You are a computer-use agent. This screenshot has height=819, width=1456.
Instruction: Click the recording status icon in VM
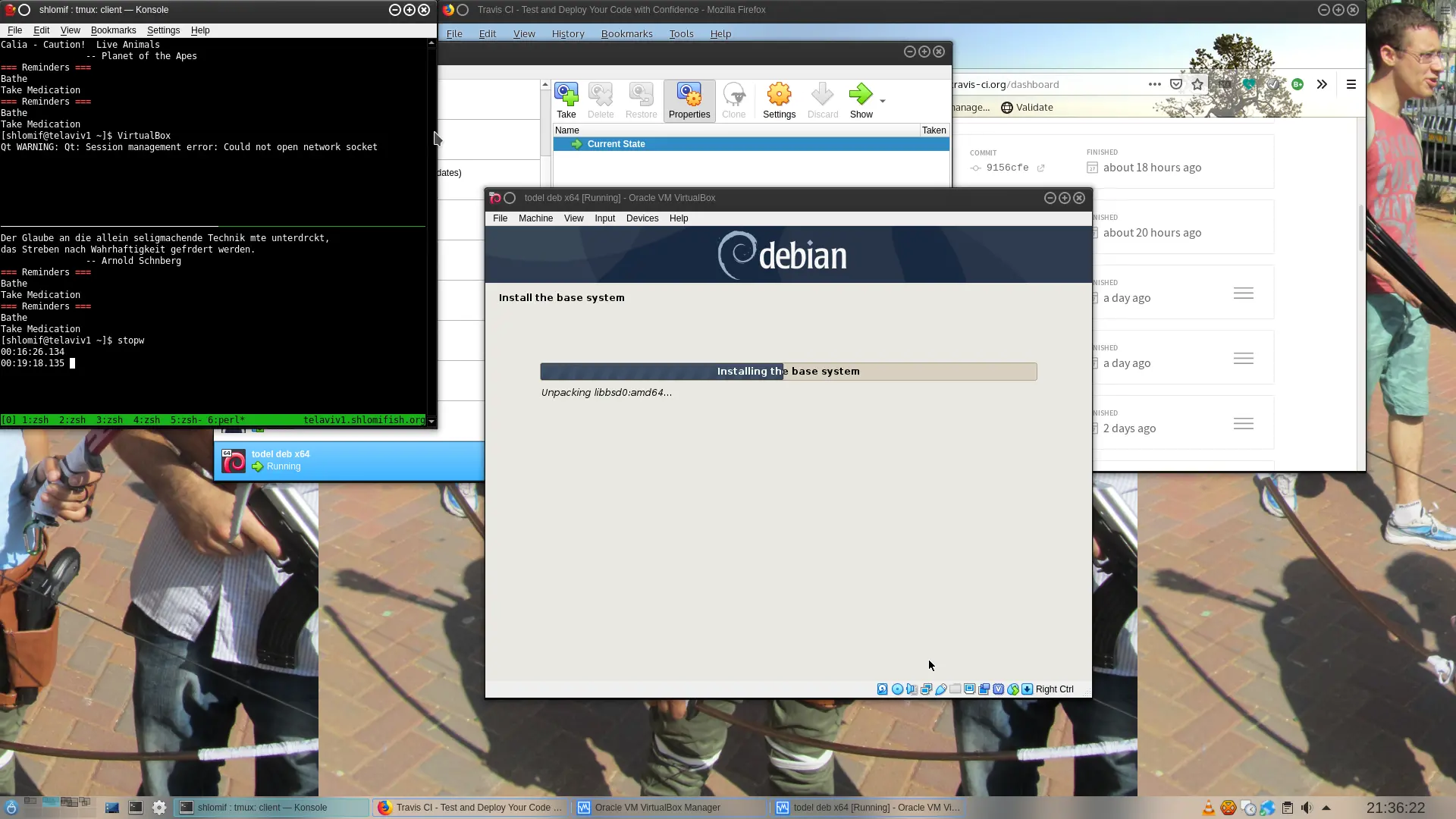(984, 689)
